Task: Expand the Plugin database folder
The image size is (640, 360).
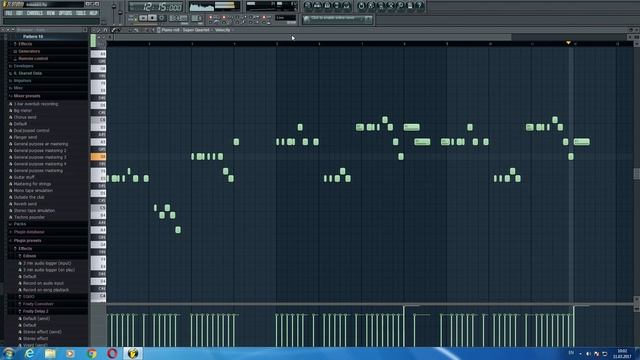Action: click(29, 232)
